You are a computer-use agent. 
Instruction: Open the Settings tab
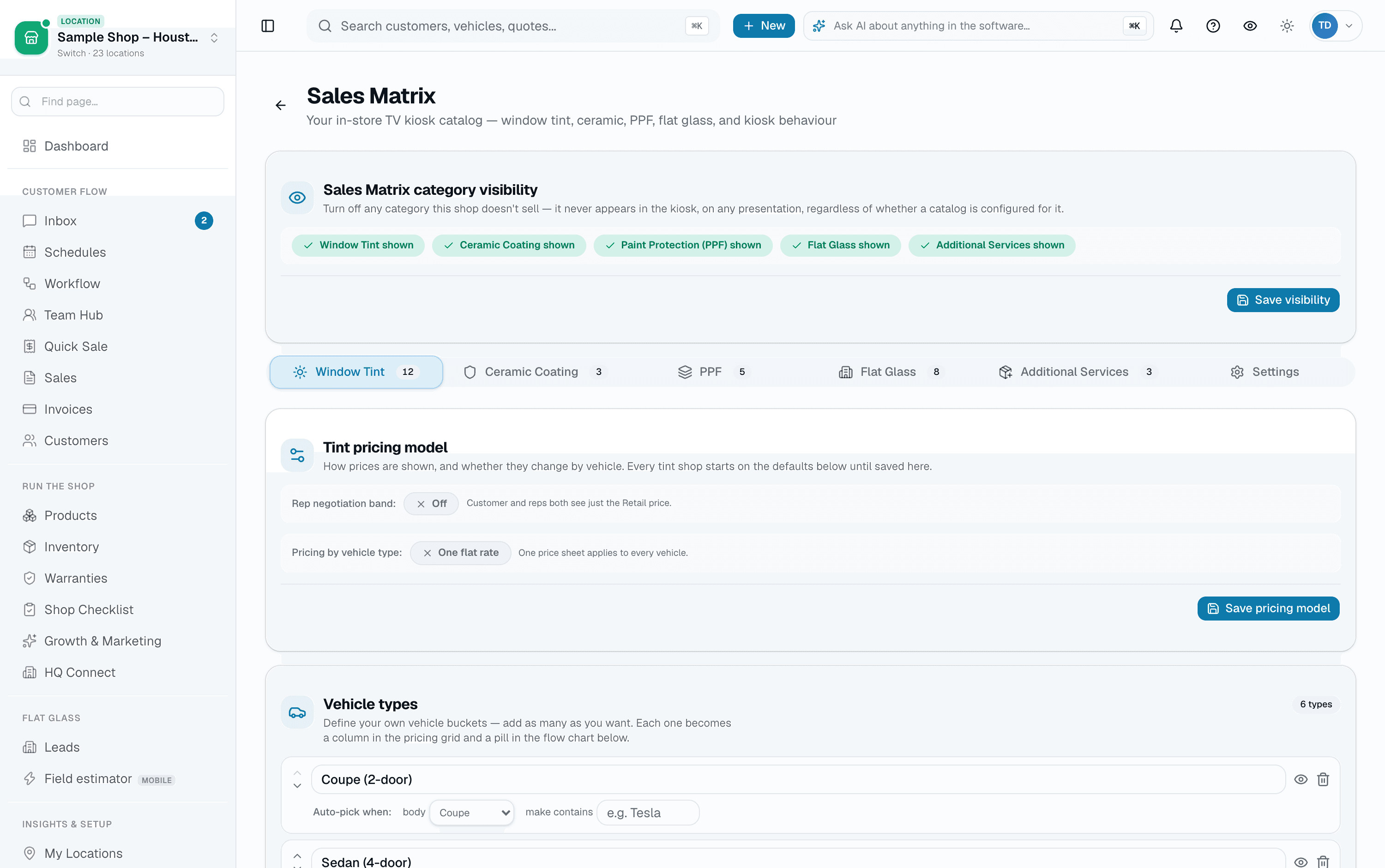point(1265,372)
